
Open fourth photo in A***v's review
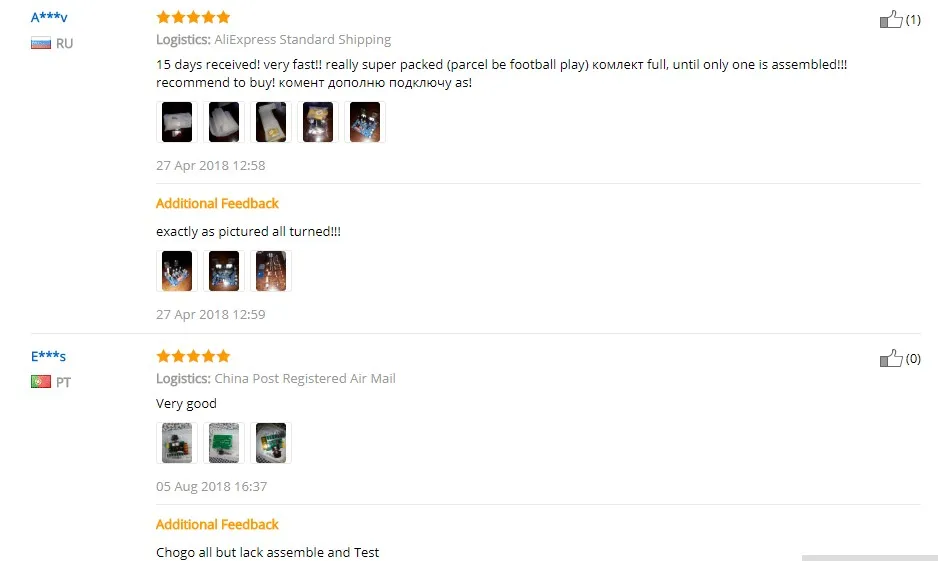(318, 122)
